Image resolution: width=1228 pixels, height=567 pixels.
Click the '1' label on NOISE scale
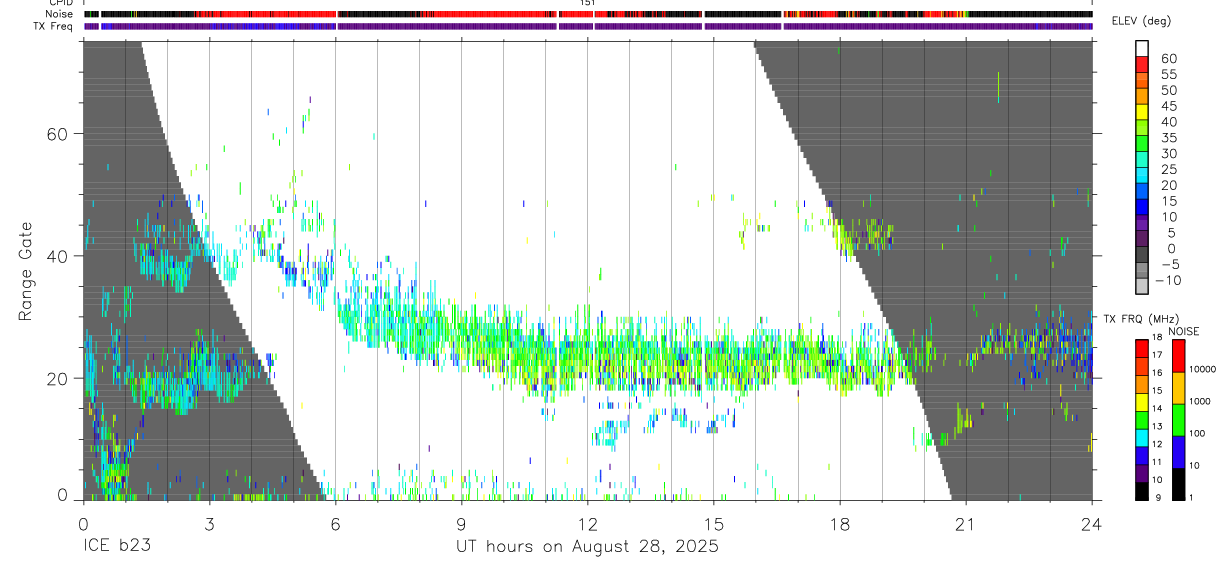click(1191, 497)
